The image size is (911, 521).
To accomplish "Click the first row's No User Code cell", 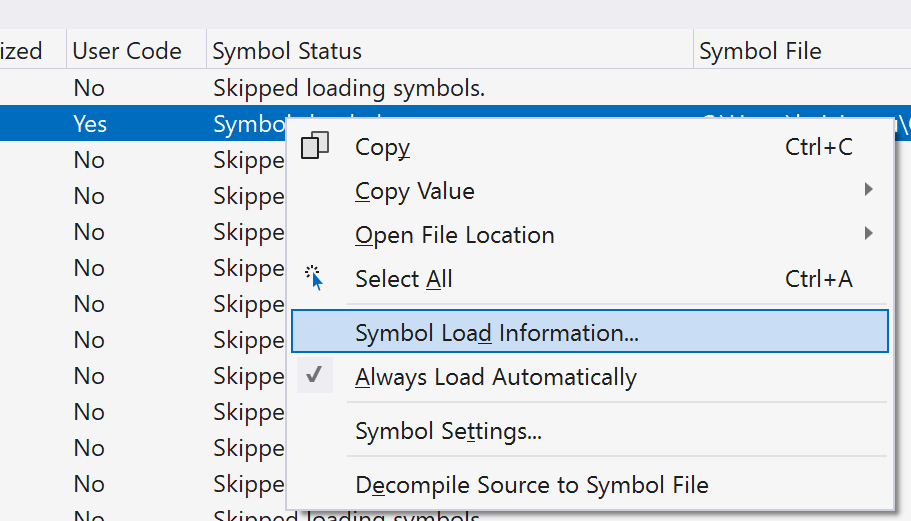I will click(89, 88).
